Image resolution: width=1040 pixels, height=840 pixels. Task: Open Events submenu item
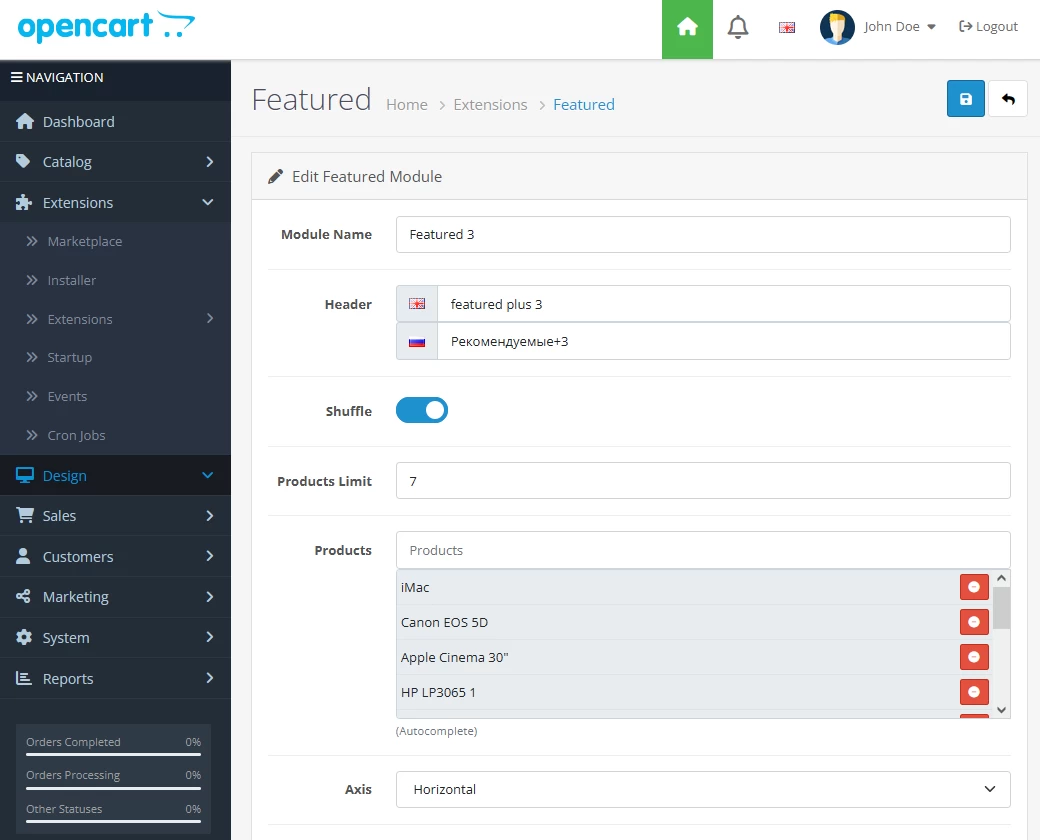click(x=115, y=396)
